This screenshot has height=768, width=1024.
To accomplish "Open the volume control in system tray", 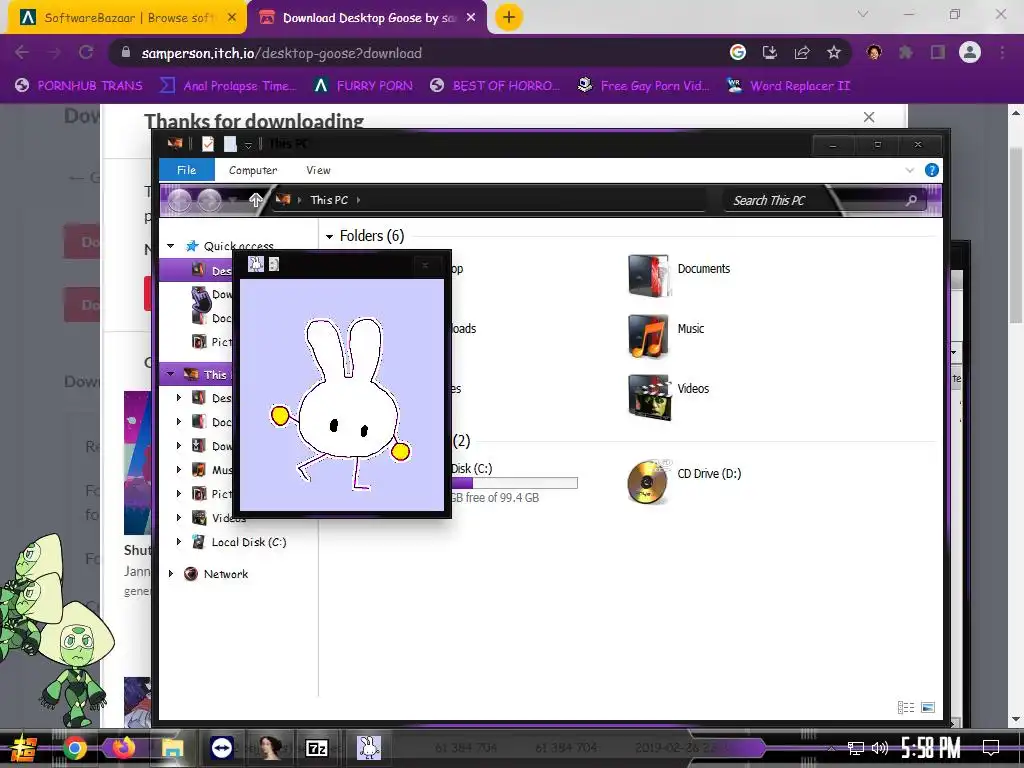I will tap(880, 748).
